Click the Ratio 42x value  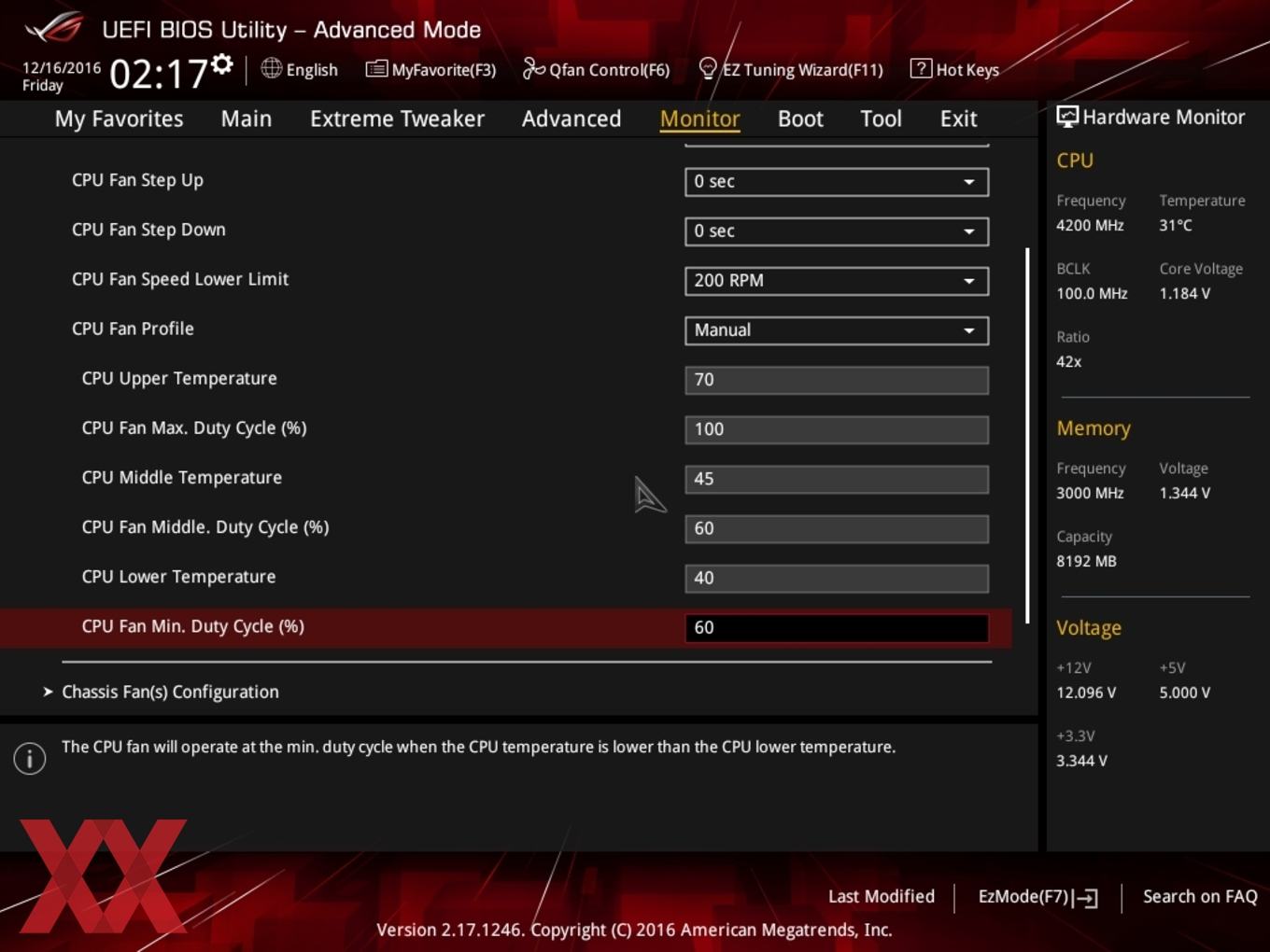1069,361
